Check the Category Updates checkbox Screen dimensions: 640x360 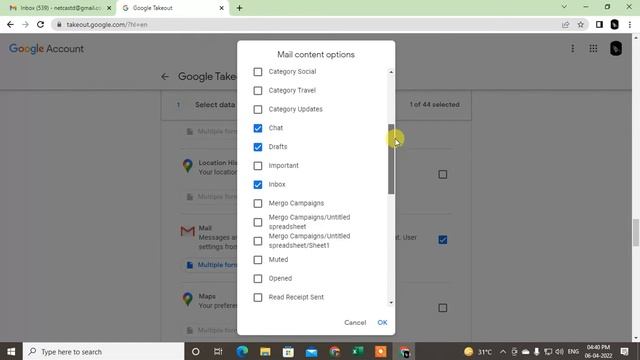tap(258, 109)
